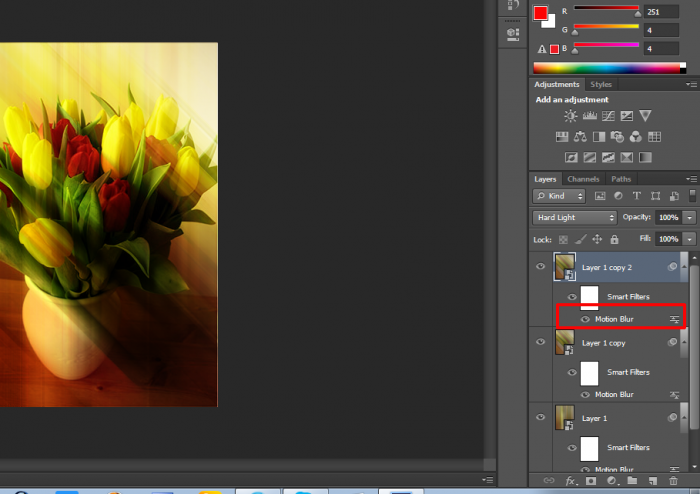This screenshot has width=700, height=494.
Task: Click the R value input field
Action: [661, 11]
